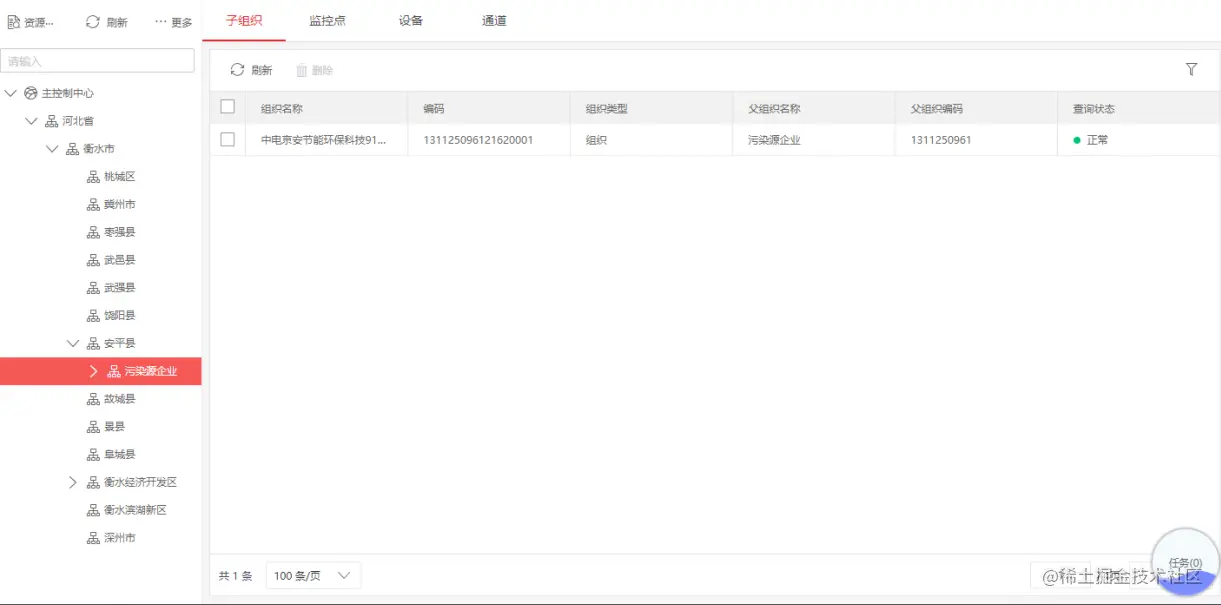The height and width of the screenshot is (605, 1221).
Task: Click code cell 131125096121620001
Action: [478, 140]
